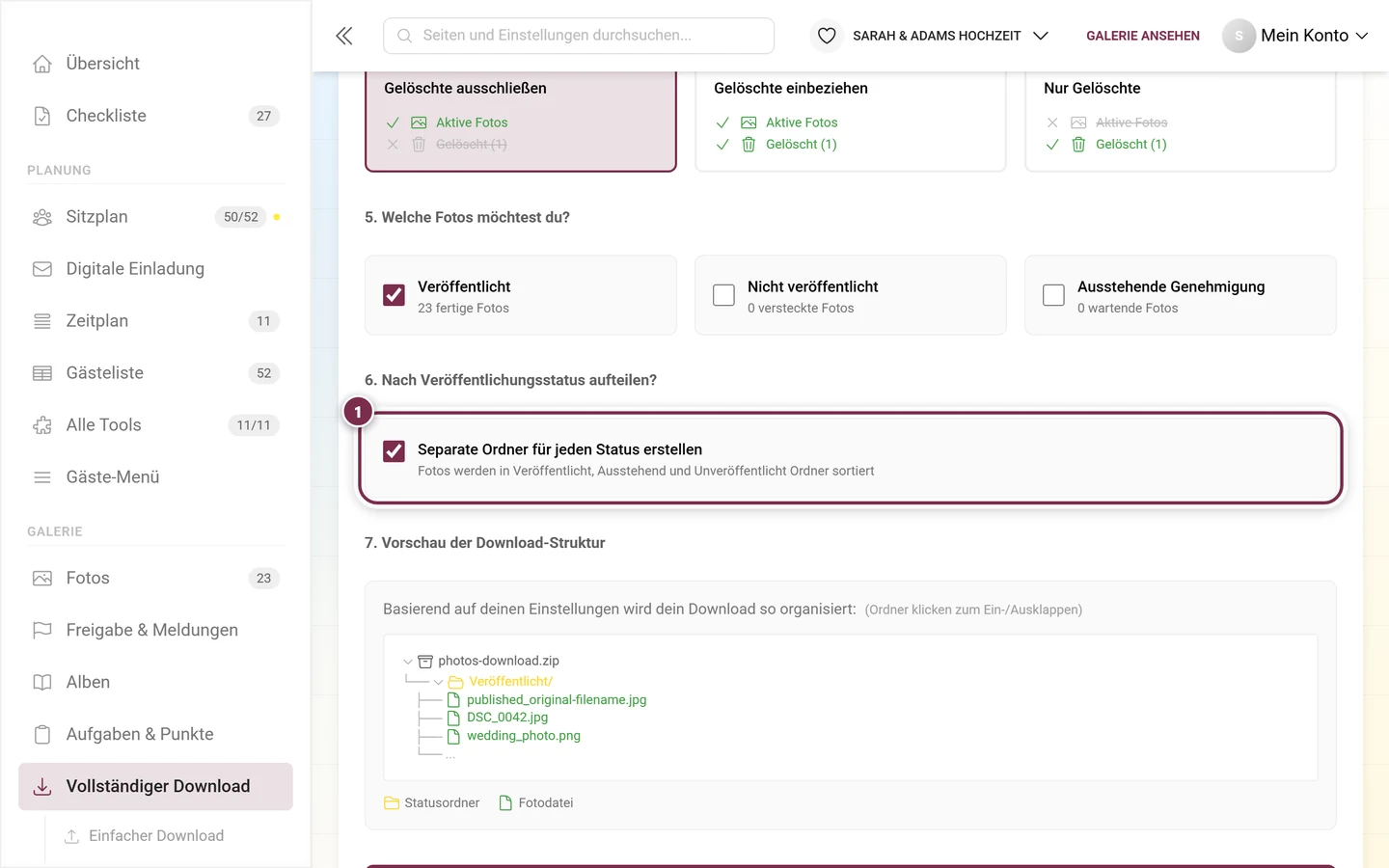Click file icon next to wedding_photo.png
Screen dimensions: 1389x868
[453, 736]
